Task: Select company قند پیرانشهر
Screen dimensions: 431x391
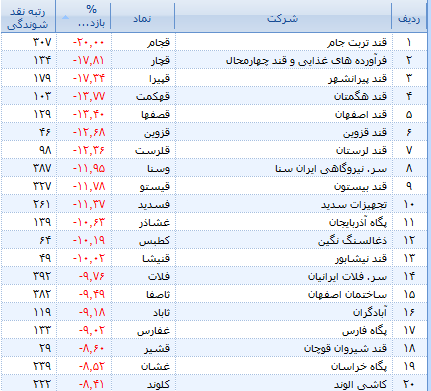Action: coord(357,78)
